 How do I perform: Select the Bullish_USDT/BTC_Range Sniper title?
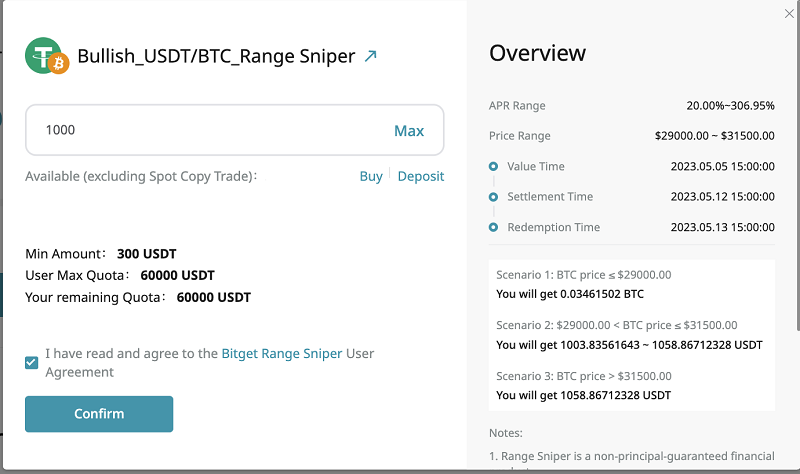[216, 56]
